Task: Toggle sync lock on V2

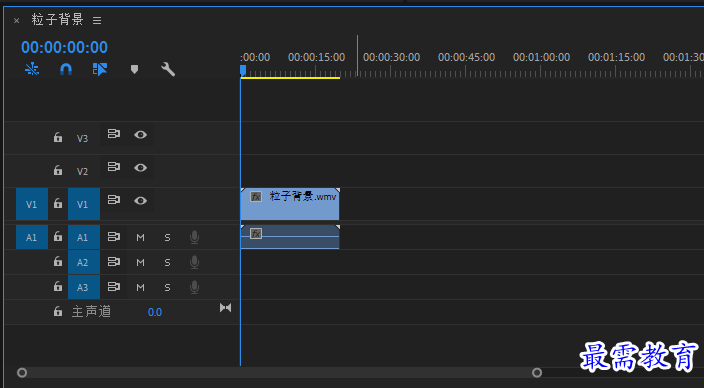Action: pyautogui.click(x=114, y=167)
